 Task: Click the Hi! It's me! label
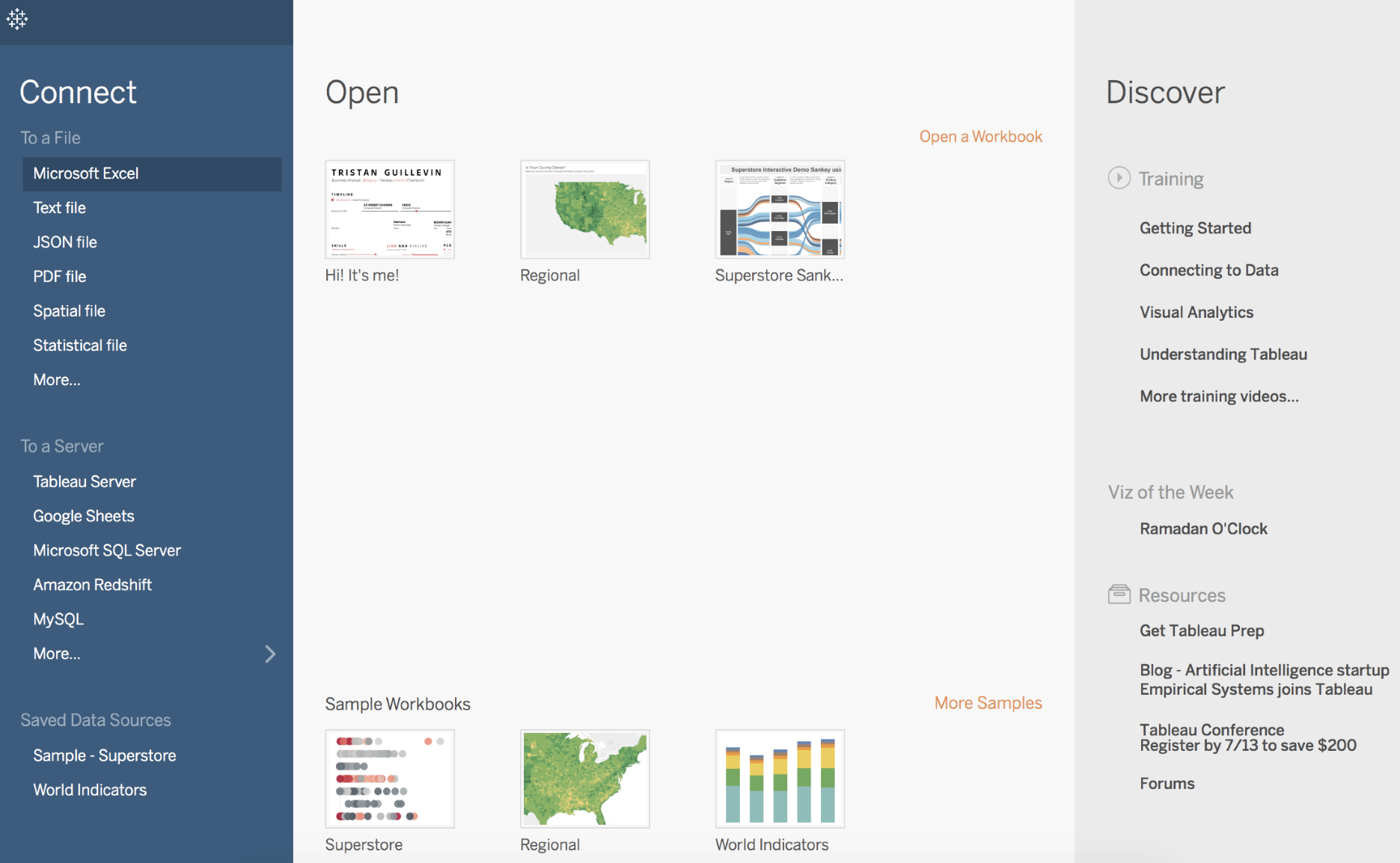click(362, 275)
